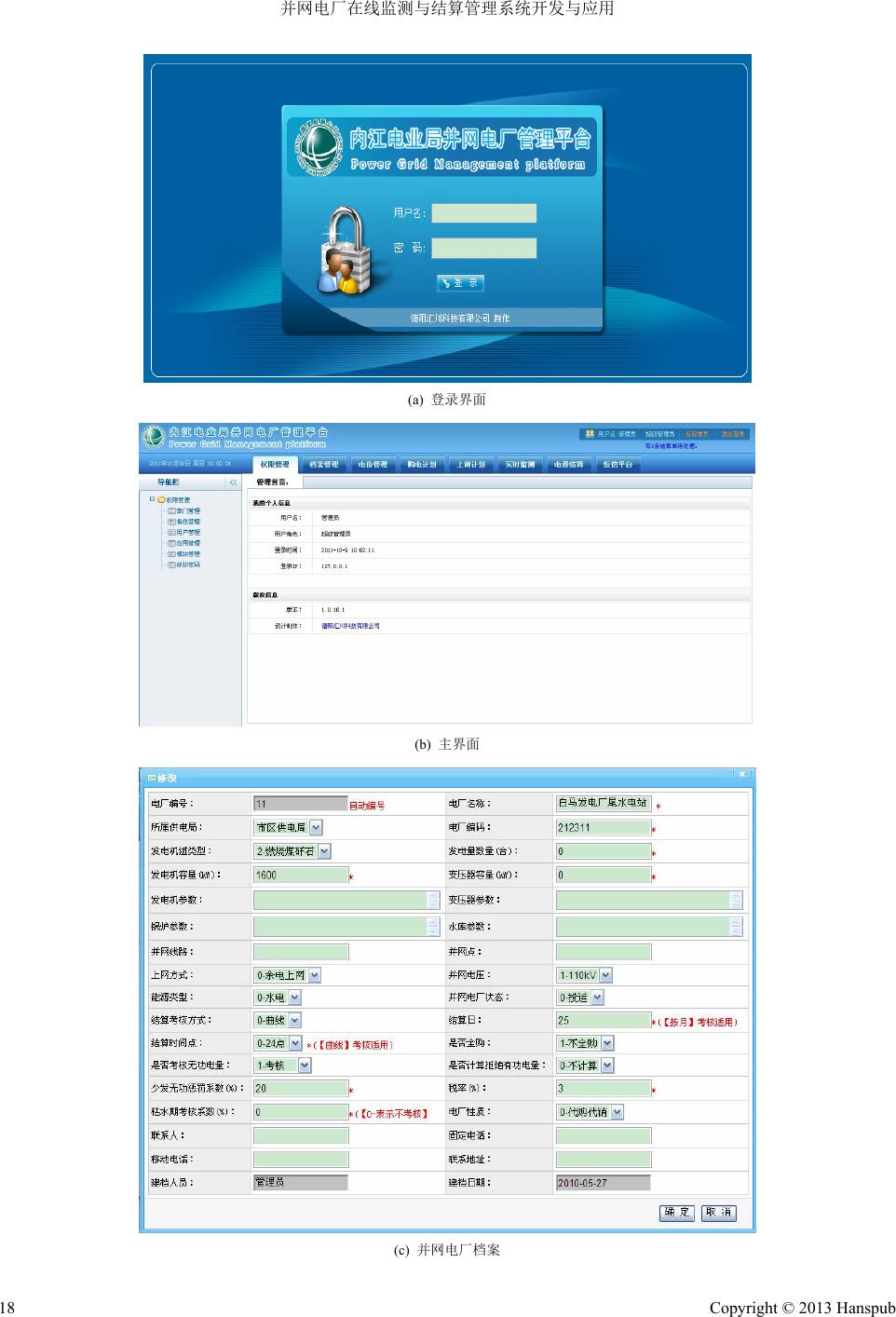Expand the 发电机组类型 dropdown
The height and width of the screenshot is (1317, 896).
pos(324,851)
